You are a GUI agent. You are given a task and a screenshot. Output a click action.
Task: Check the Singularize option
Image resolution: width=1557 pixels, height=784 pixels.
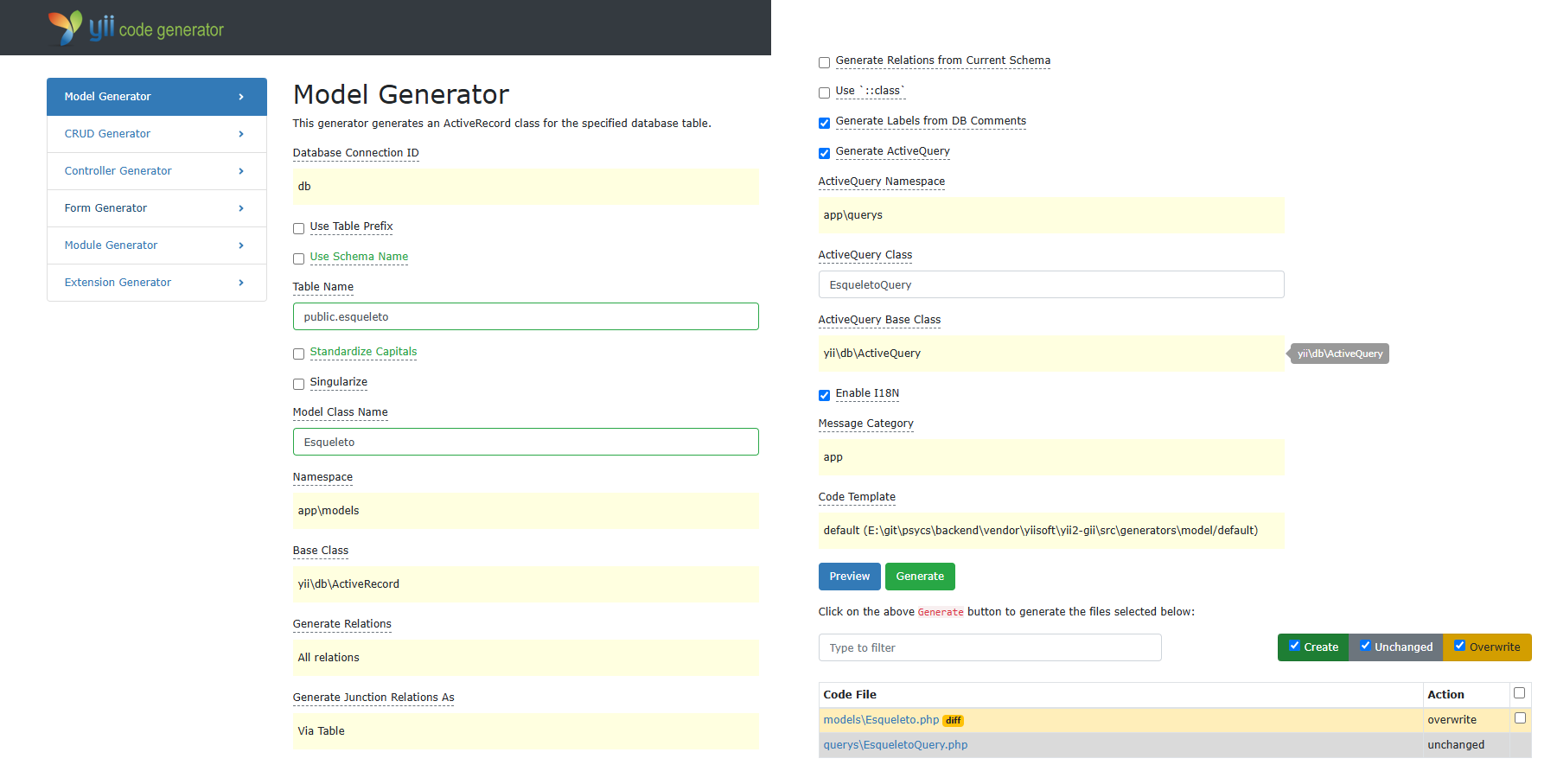(x=298, y=384)
